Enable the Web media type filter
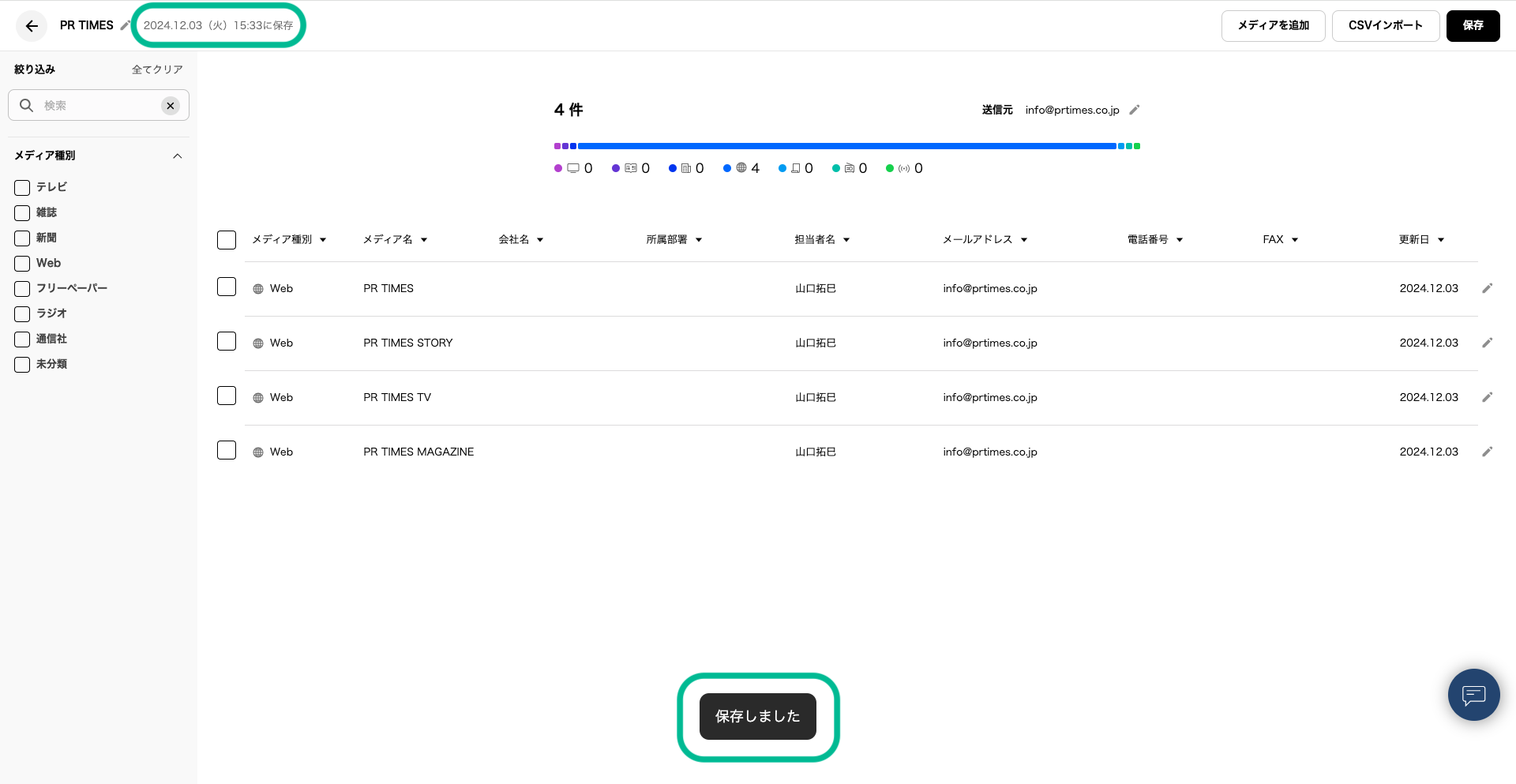The image size is (1516, 784). [22, 264]
